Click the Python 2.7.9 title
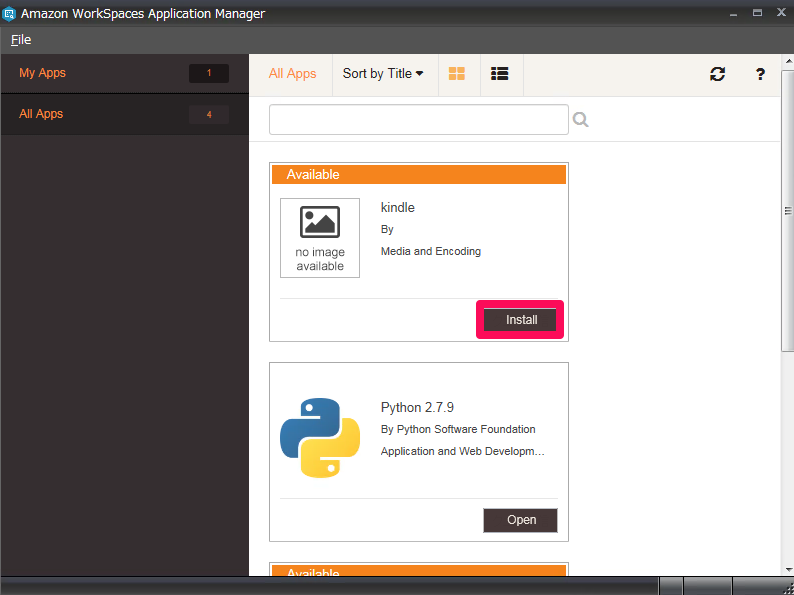The width and height of the screenshot is (794, 595). (417, 408)
